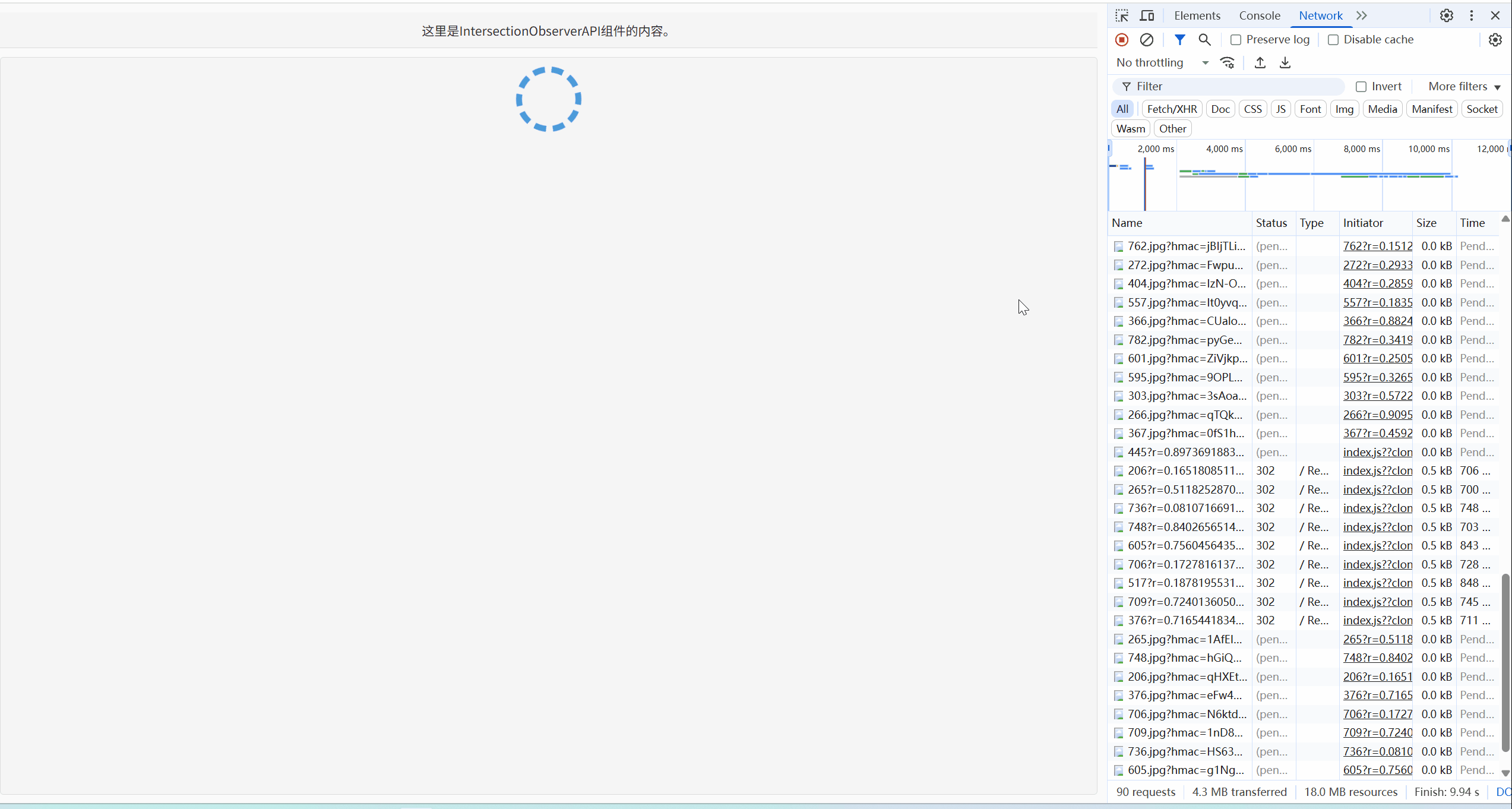
Task: Open initiator link for 445 request
Action: 1378,452
